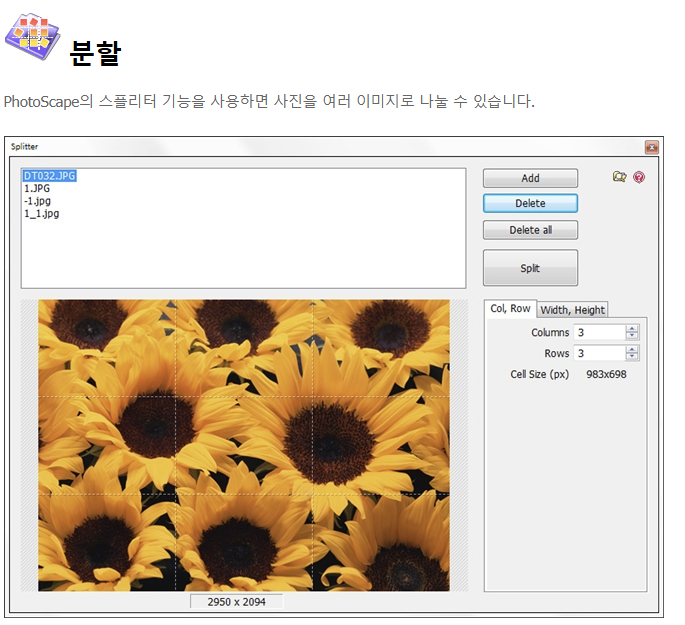Click the Cell Size value 983x698
Image resolution: width=685 pixels, height=625 pixels.
point(606,374)
